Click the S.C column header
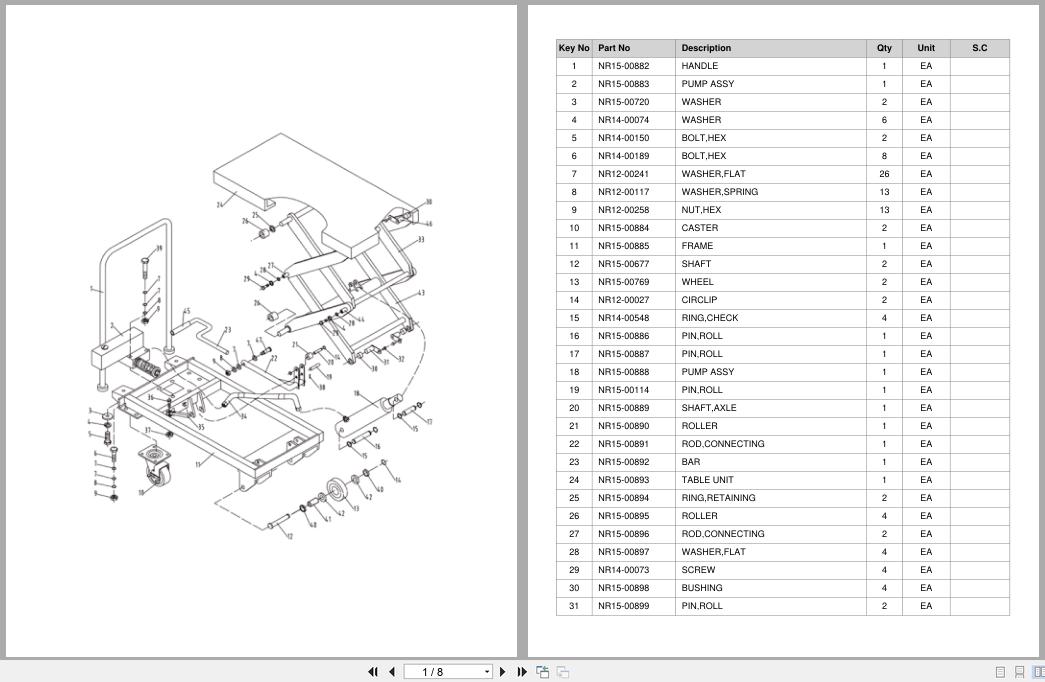1045x682 pixels. pos(980,48)
